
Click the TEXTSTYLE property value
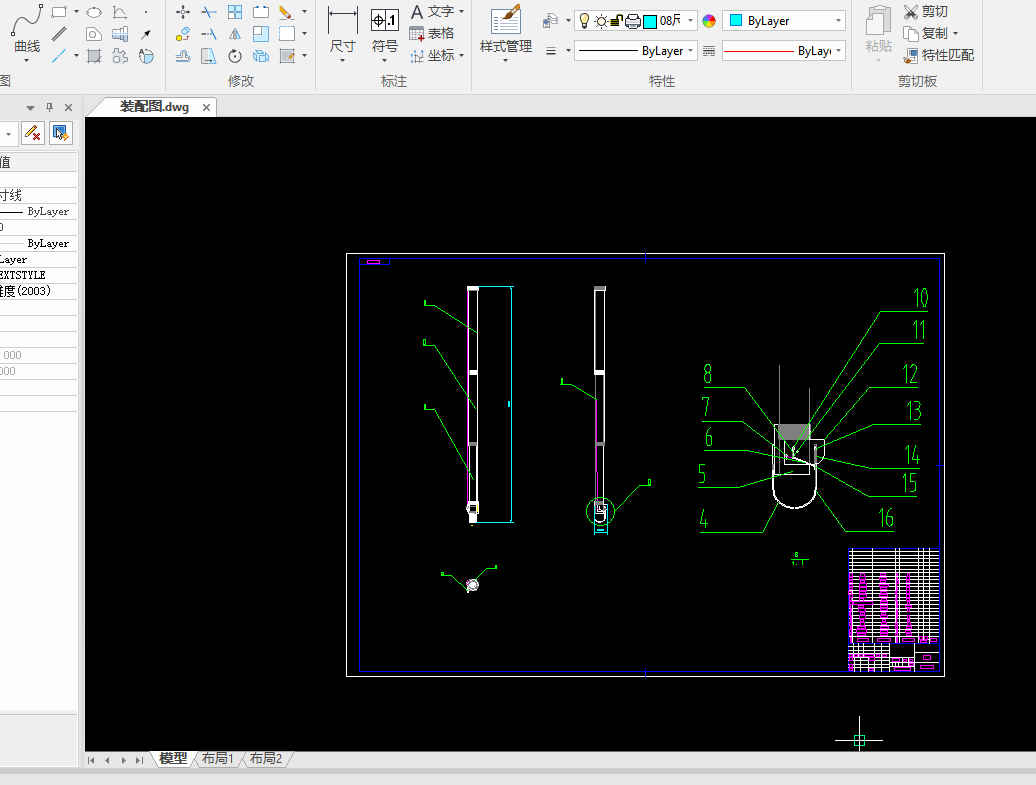(x=23, y=275)
